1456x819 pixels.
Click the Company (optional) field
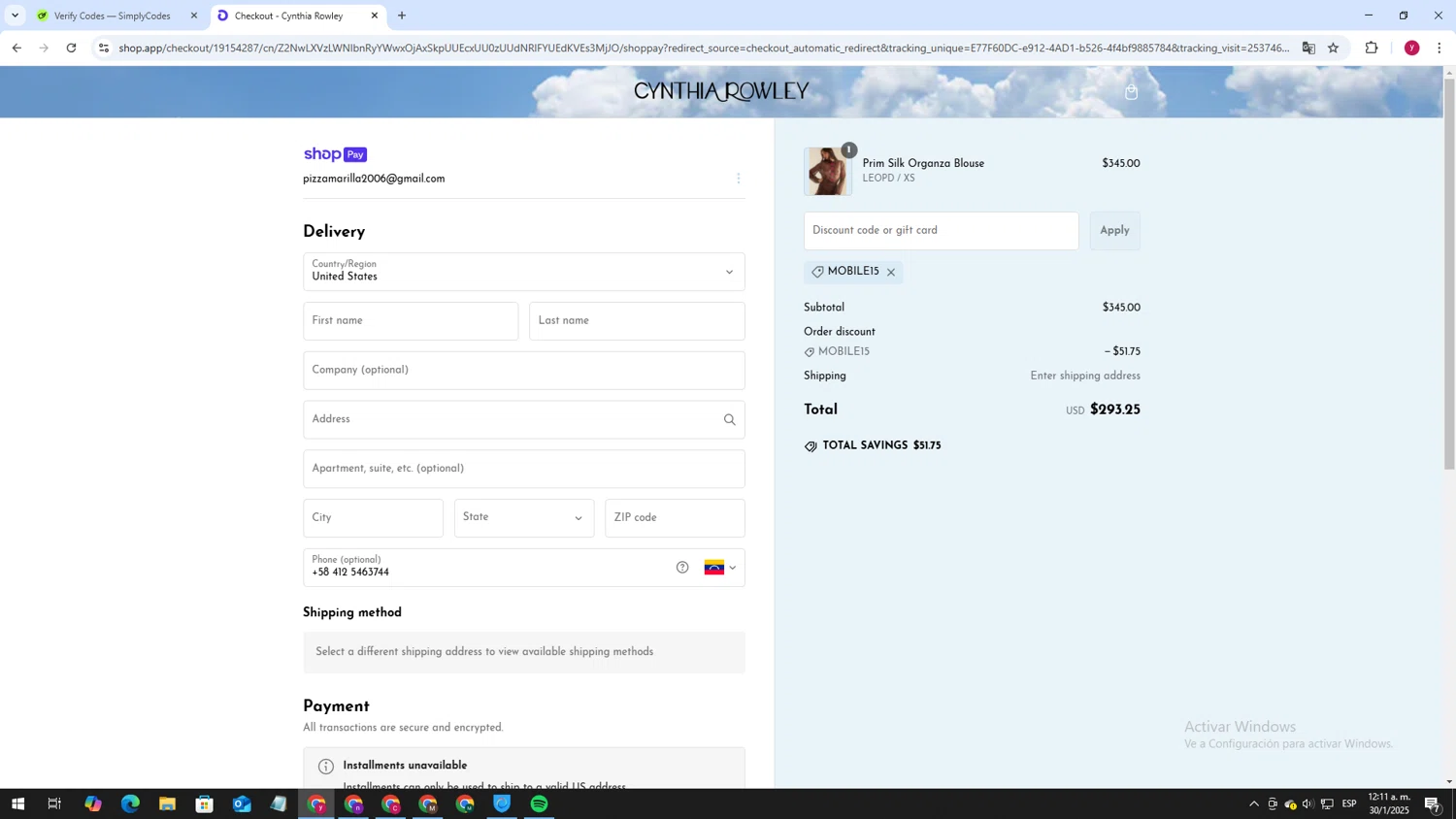tap(524, 371)
